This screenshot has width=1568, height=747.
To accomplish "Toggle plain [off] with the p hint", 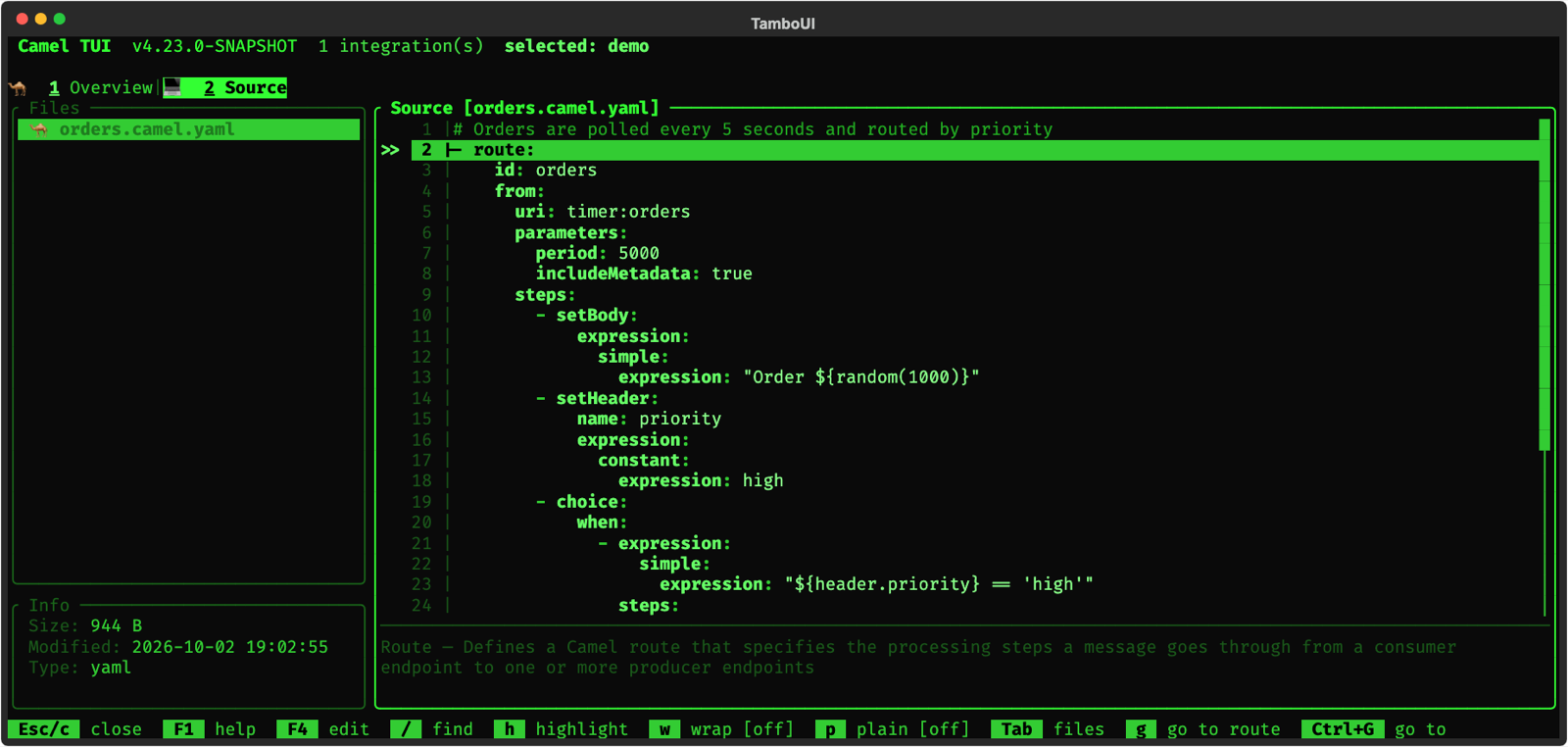I will [892, 729].
